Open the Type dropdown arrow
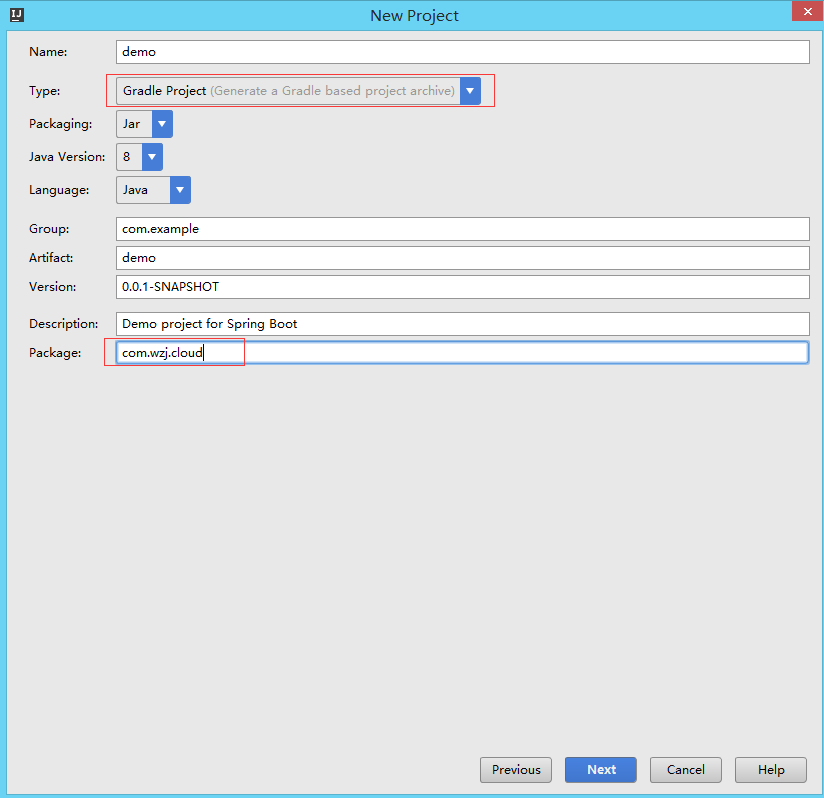This screenshot has height=798, width=824. (470, 91)
